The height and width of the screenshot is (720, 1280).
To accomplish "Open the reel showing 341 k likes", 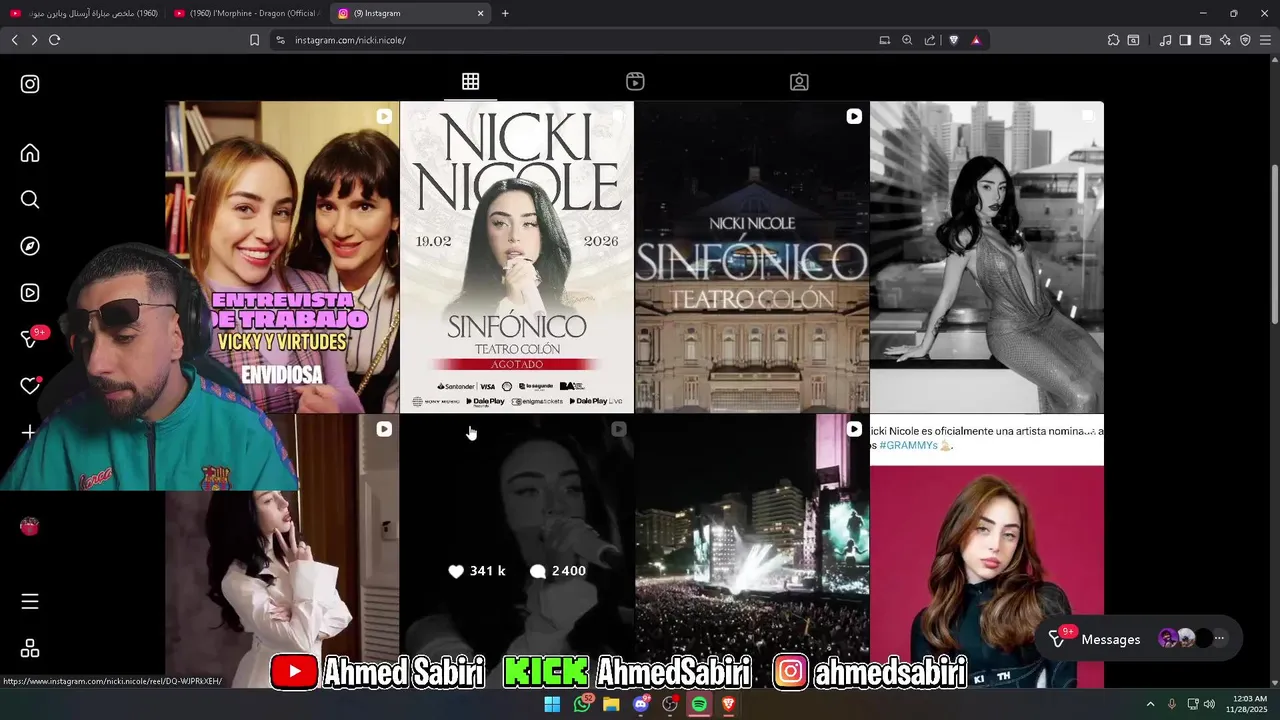I will point(517,551).
